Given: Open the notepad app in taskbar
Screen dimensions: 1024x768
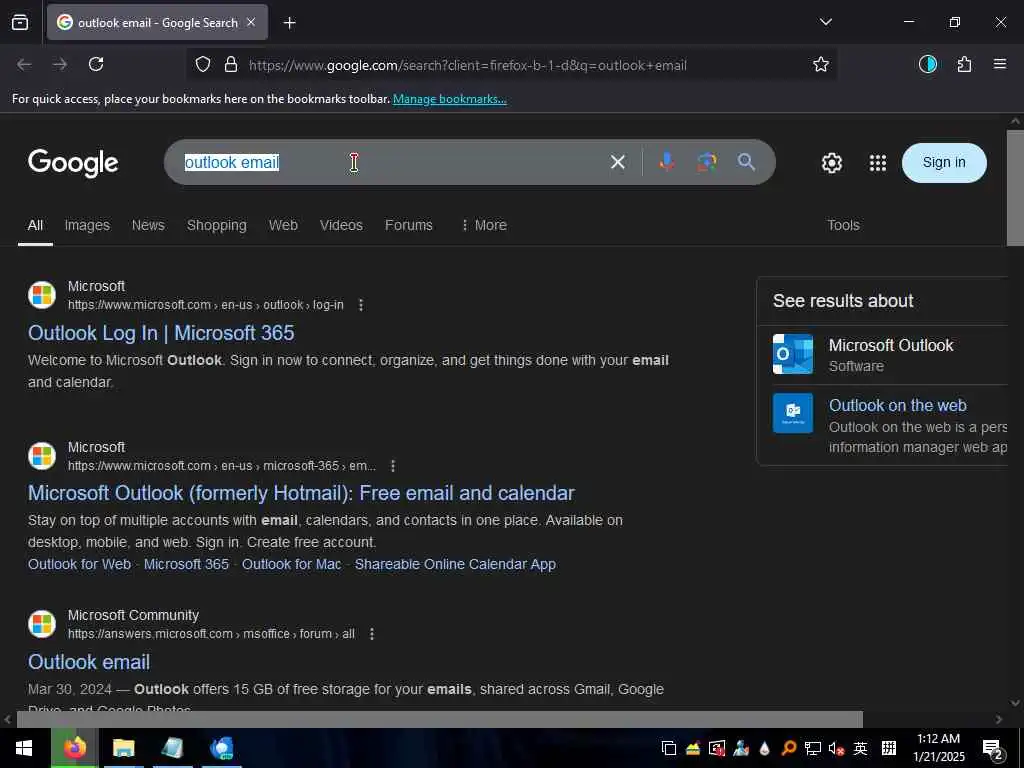Looking at the screenshot, I should (172, 748).
